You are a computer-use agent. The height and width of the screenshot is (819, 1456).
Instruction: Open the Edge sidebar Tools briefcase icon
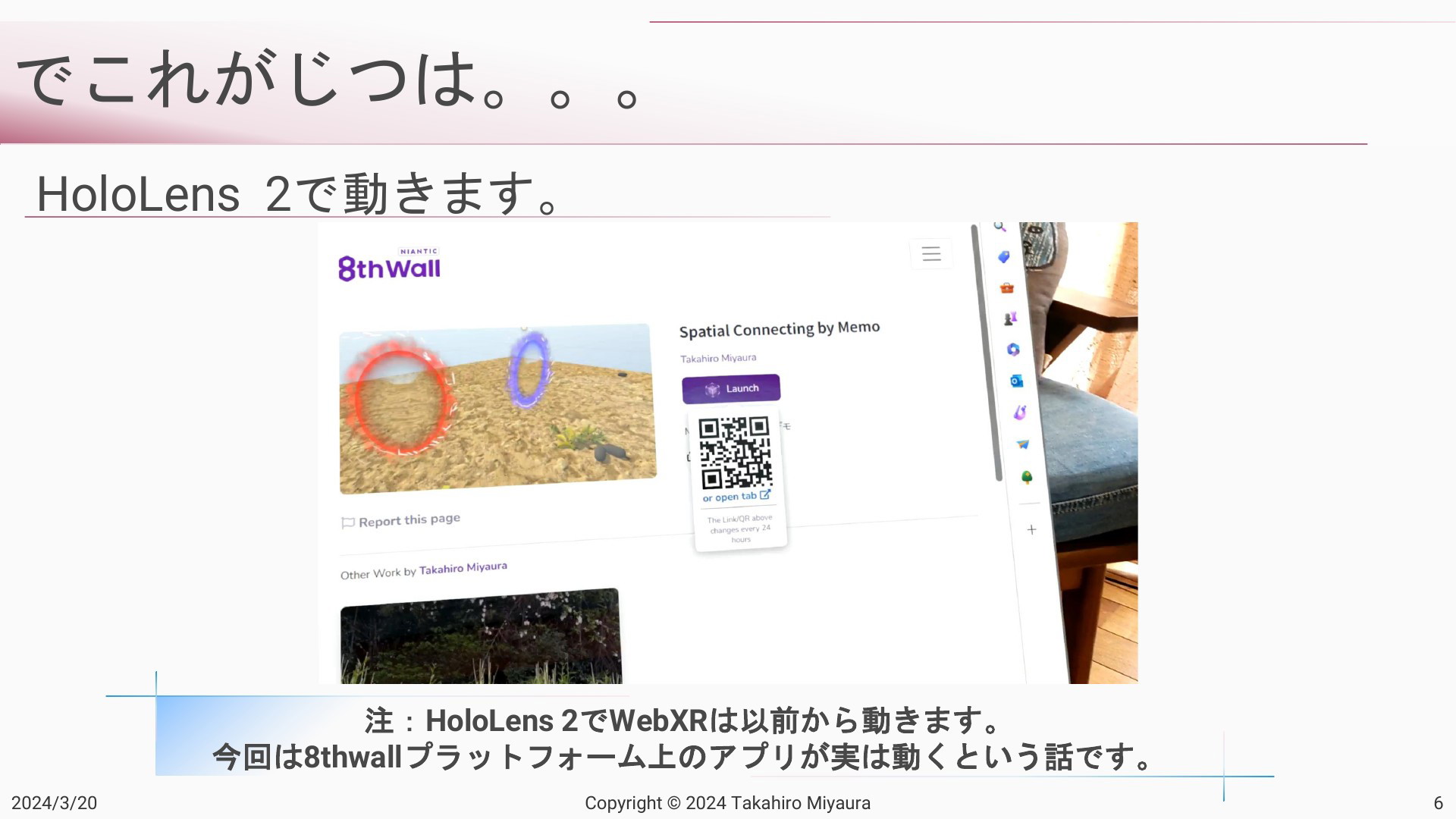[1006, 287]
